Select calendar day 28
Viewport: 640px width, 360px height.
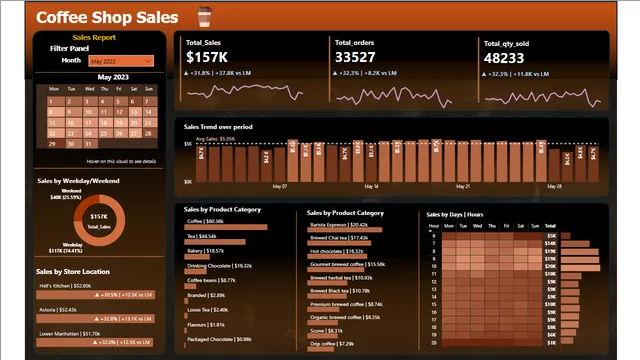(150, 133)
